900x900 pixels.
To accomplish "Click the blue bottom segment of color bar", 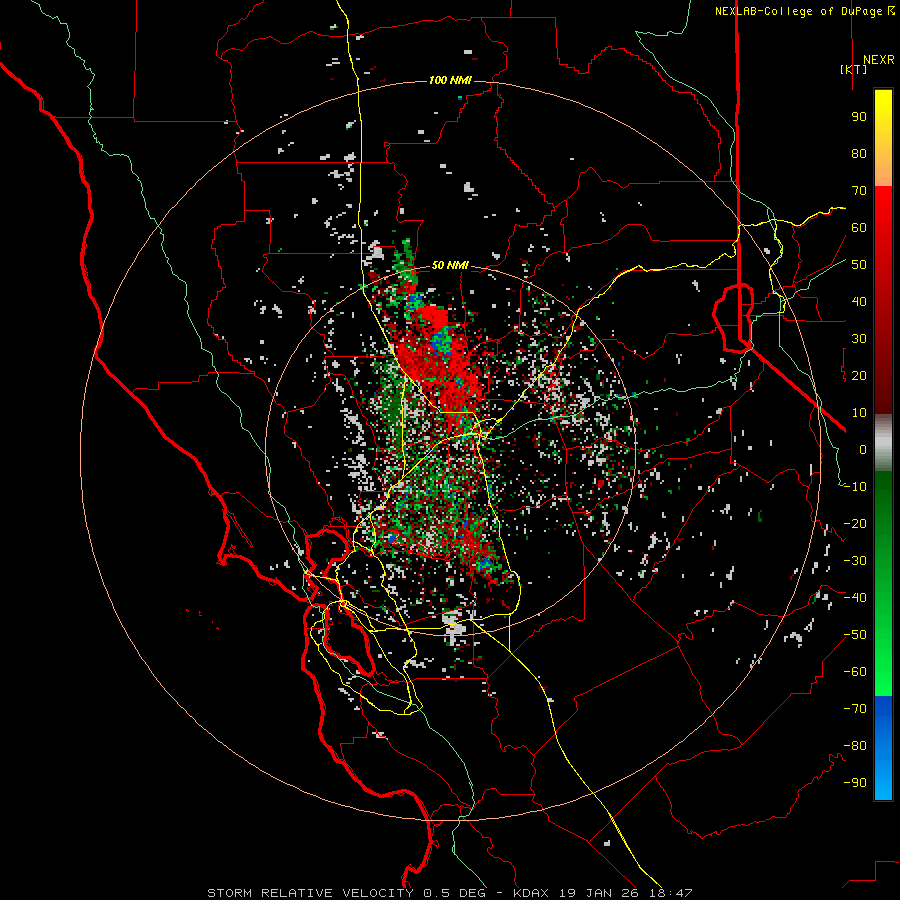I will pos(883,747).
